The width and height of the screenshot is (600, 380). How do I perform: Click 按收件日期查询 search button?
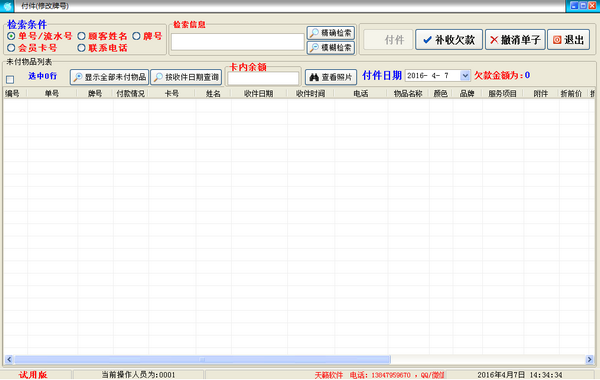(x=186, y=77)
